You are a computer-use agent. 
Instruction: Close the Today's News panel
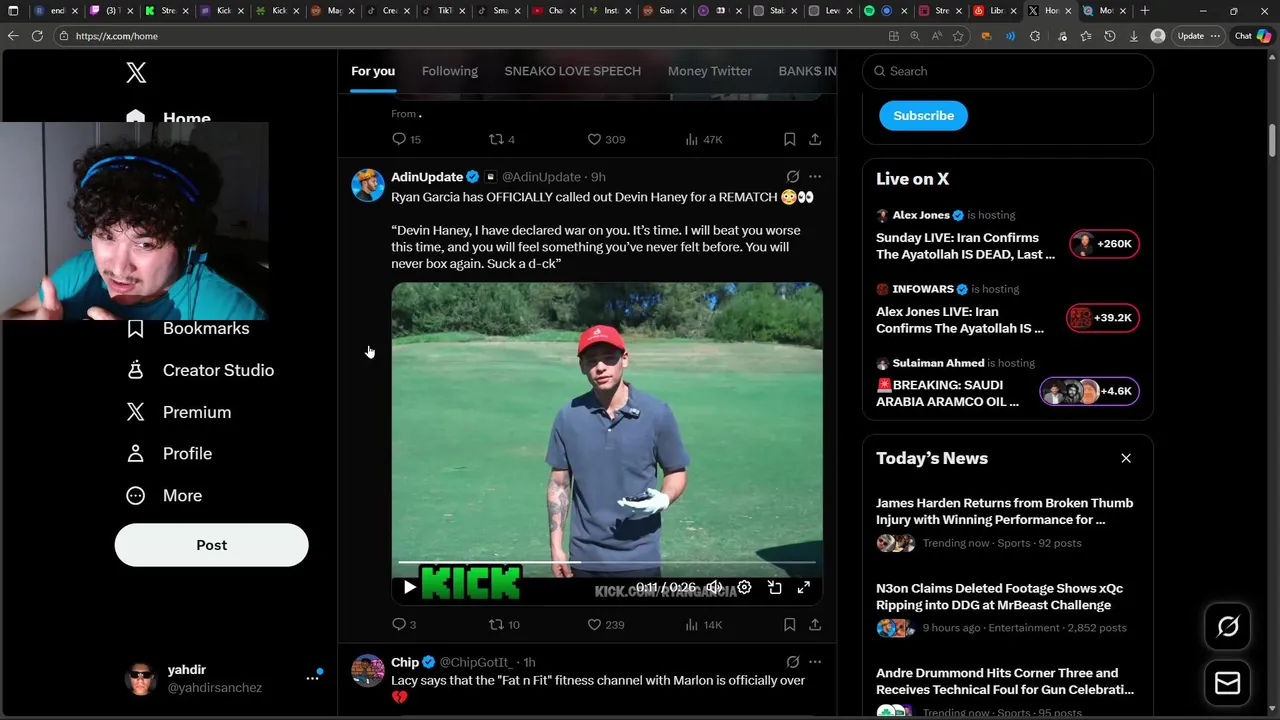1126,458
